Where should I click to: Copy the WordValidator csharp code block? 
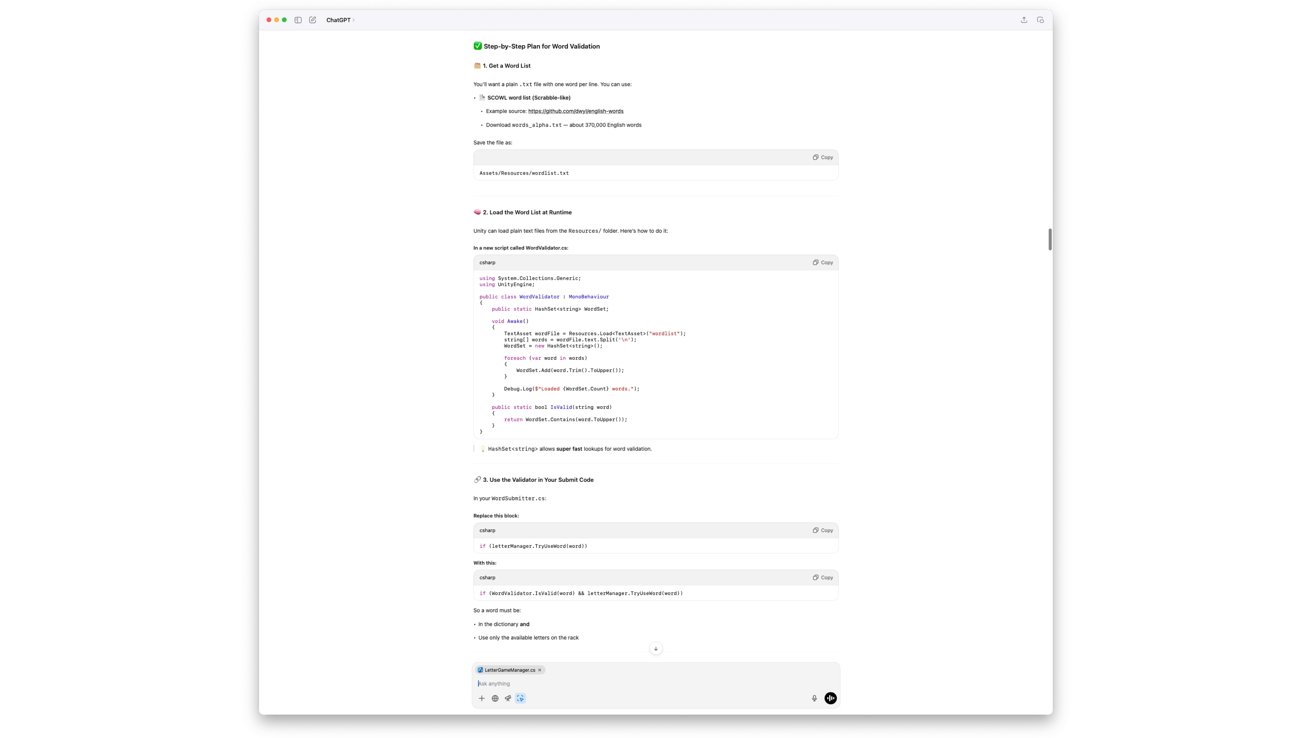pyautogui.click(x=823, y=262)
